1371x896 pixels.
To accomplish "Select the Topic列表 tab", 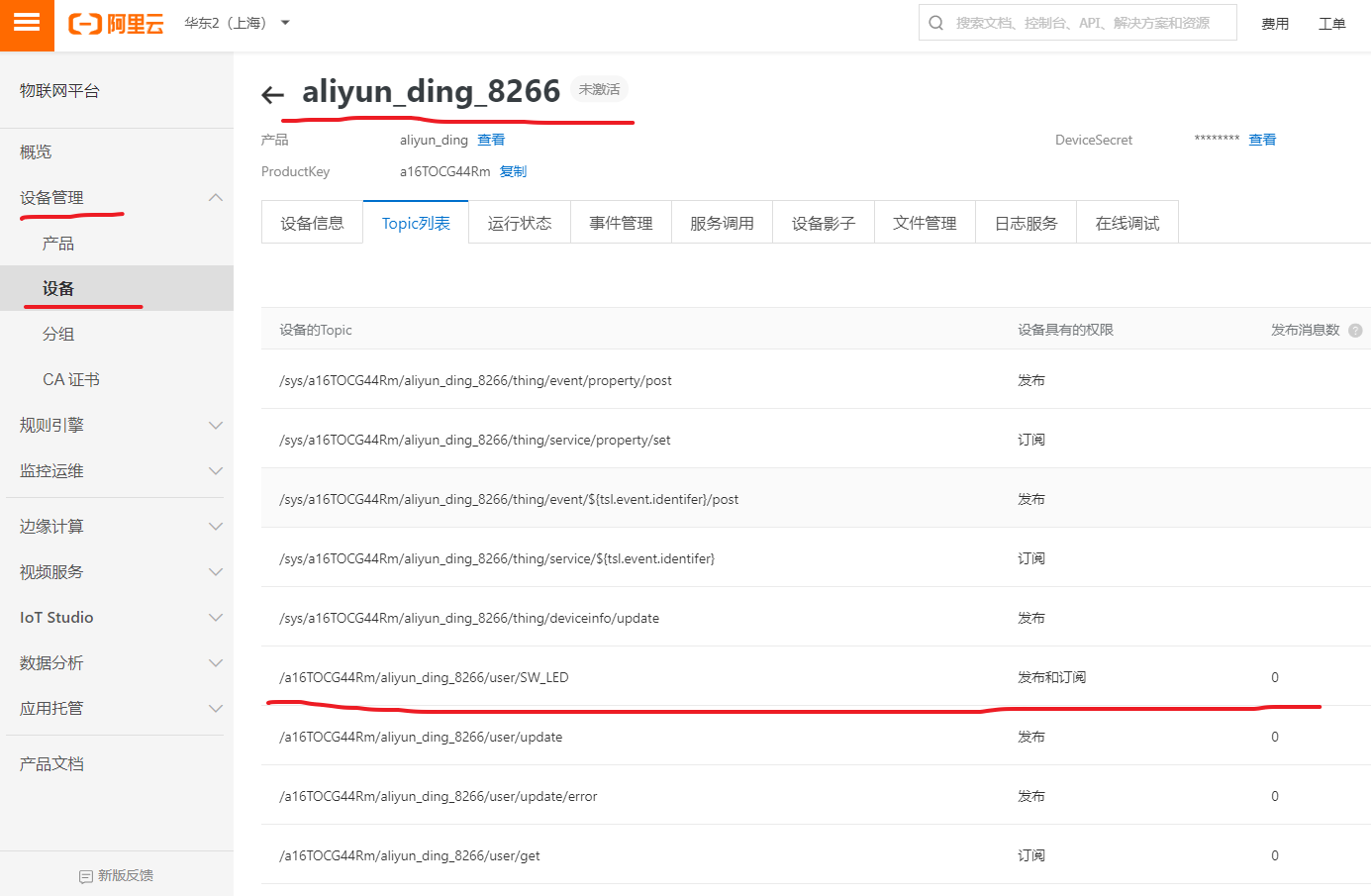I will (416, 223).
